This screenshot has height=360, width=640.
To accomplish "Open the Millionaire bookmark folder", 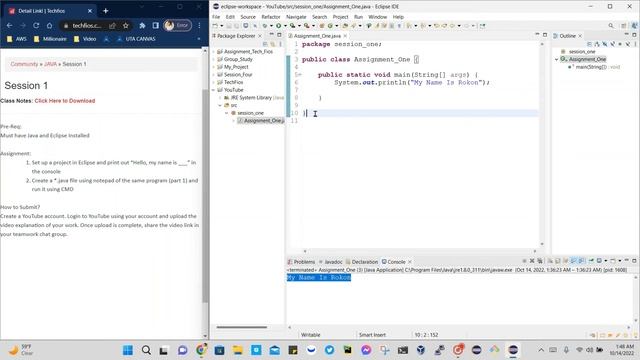I will click(x=50, y=39).
